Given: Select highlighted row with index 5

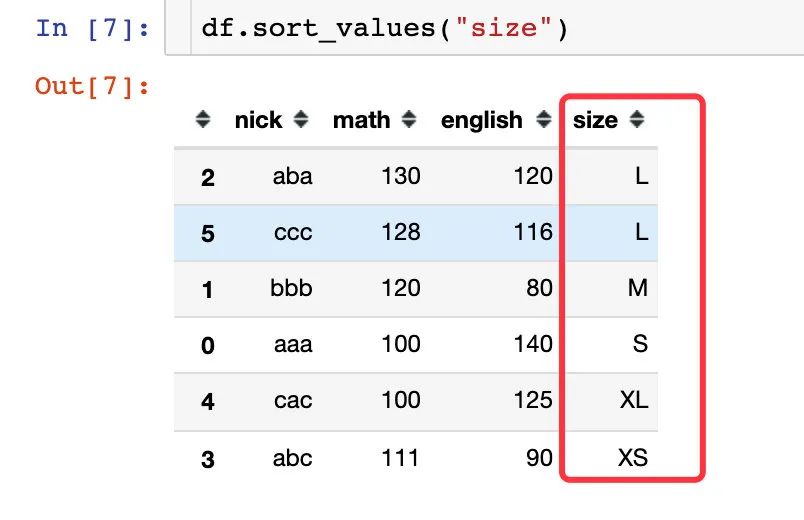Looking at the screenshot, I should tap(416, 233).
